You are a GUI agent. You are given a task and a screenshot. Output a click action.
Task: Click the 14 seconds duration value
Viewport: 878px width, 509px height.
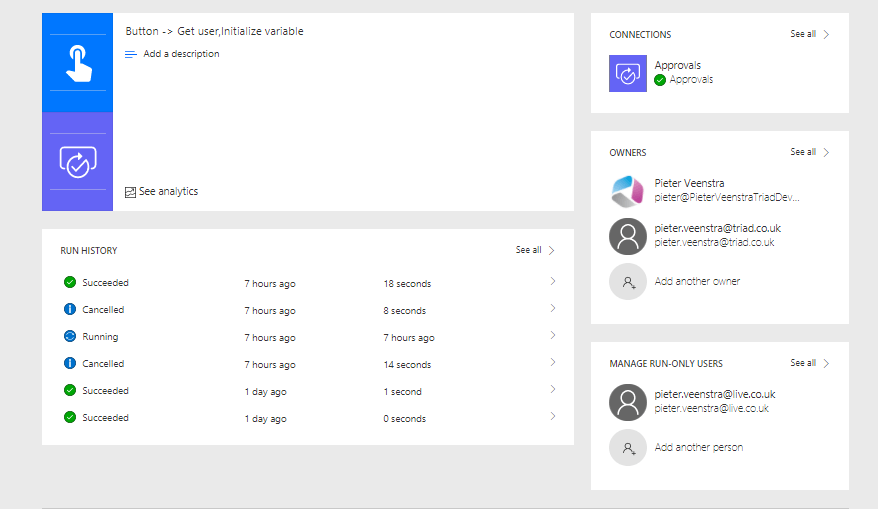point(407,365)
